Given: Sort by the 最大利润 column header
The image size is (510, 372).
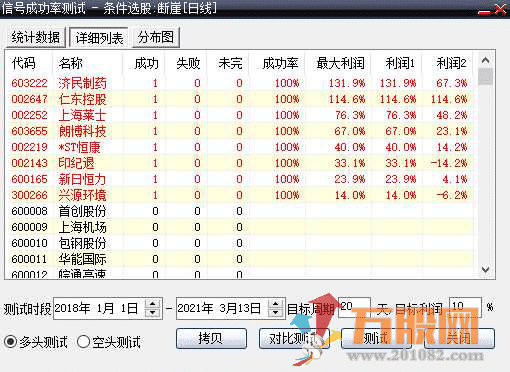Looking at the screenshot, I should 339,63.
